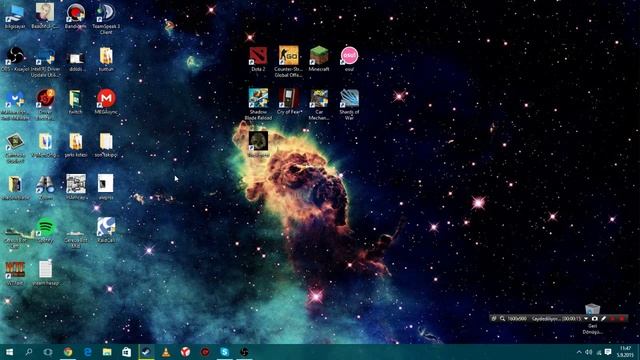Open the Action Center notifications icon
This screenshot has width=640, height=360.
pyautogui.click(x=608, y=352)
